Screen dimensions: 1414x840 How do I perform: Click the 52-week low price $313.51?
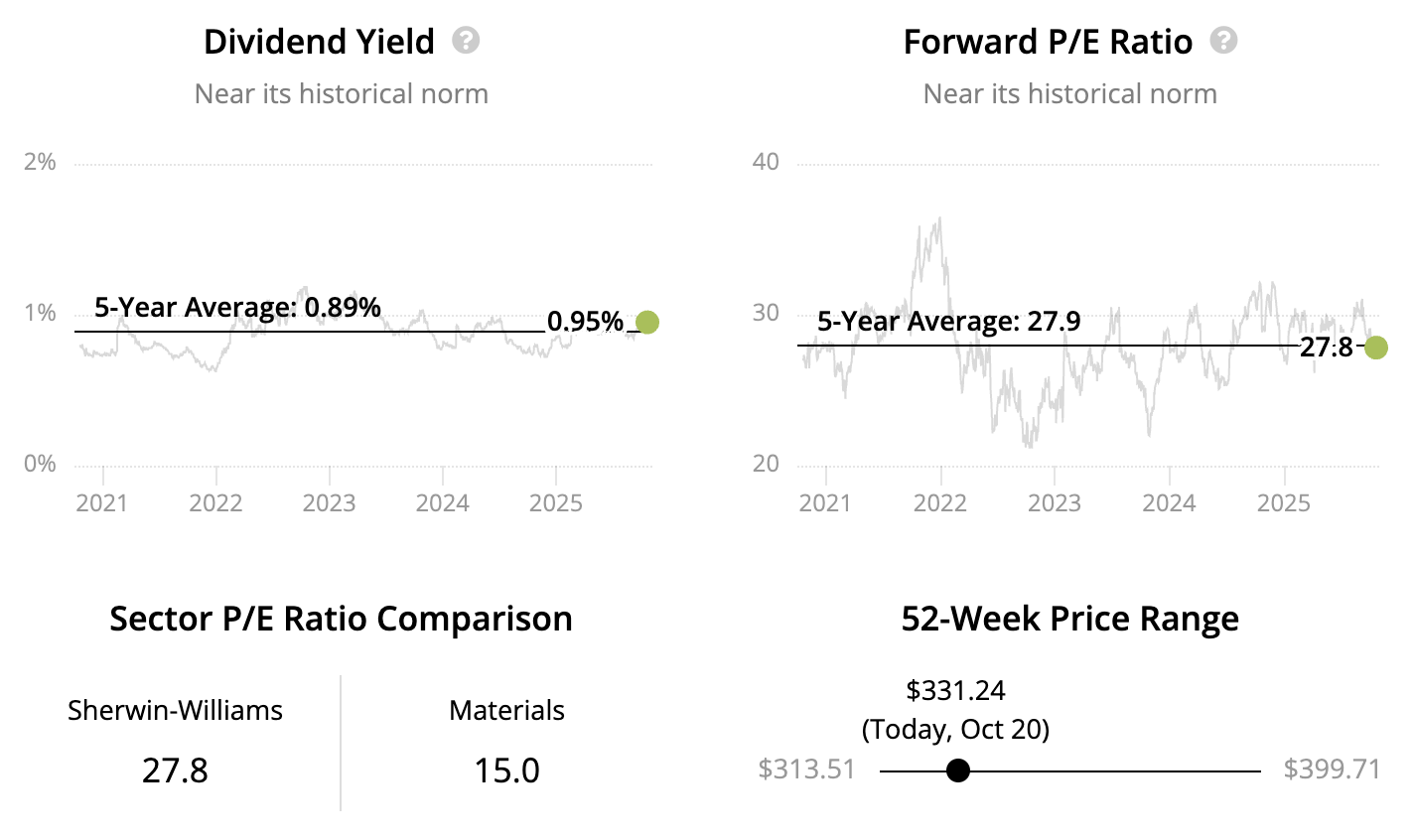tap(806, 770)
